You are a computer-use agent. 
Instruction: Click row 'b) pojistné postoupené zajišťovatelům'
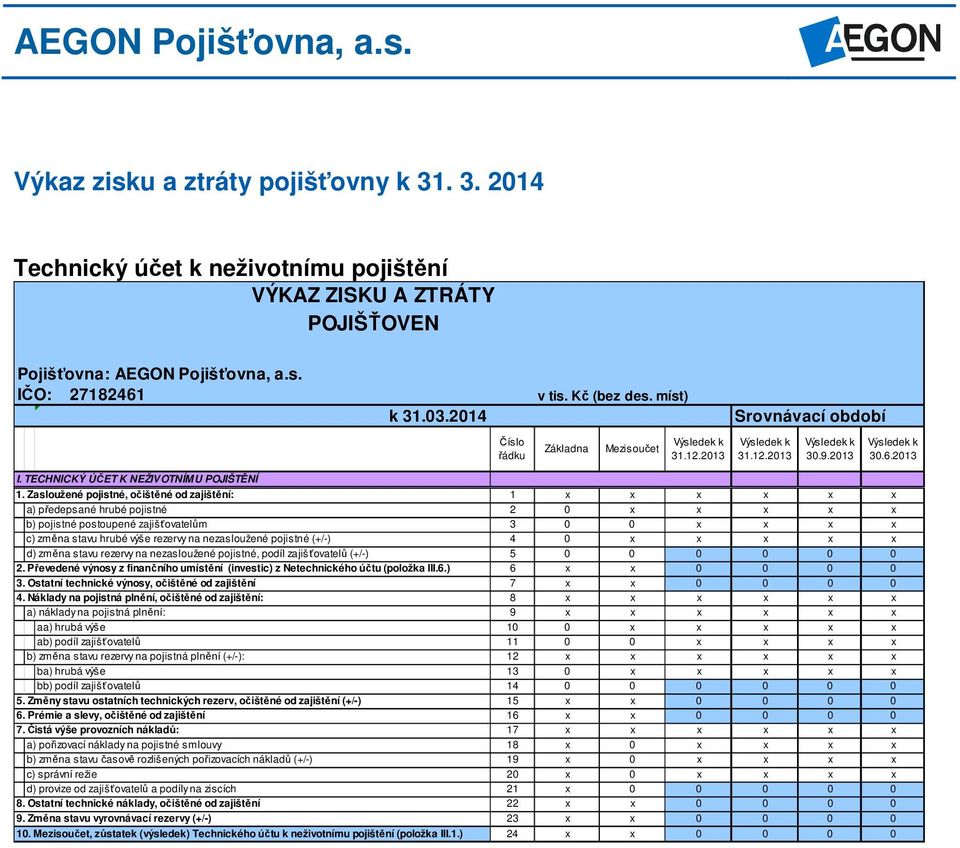tap(469, 524)
